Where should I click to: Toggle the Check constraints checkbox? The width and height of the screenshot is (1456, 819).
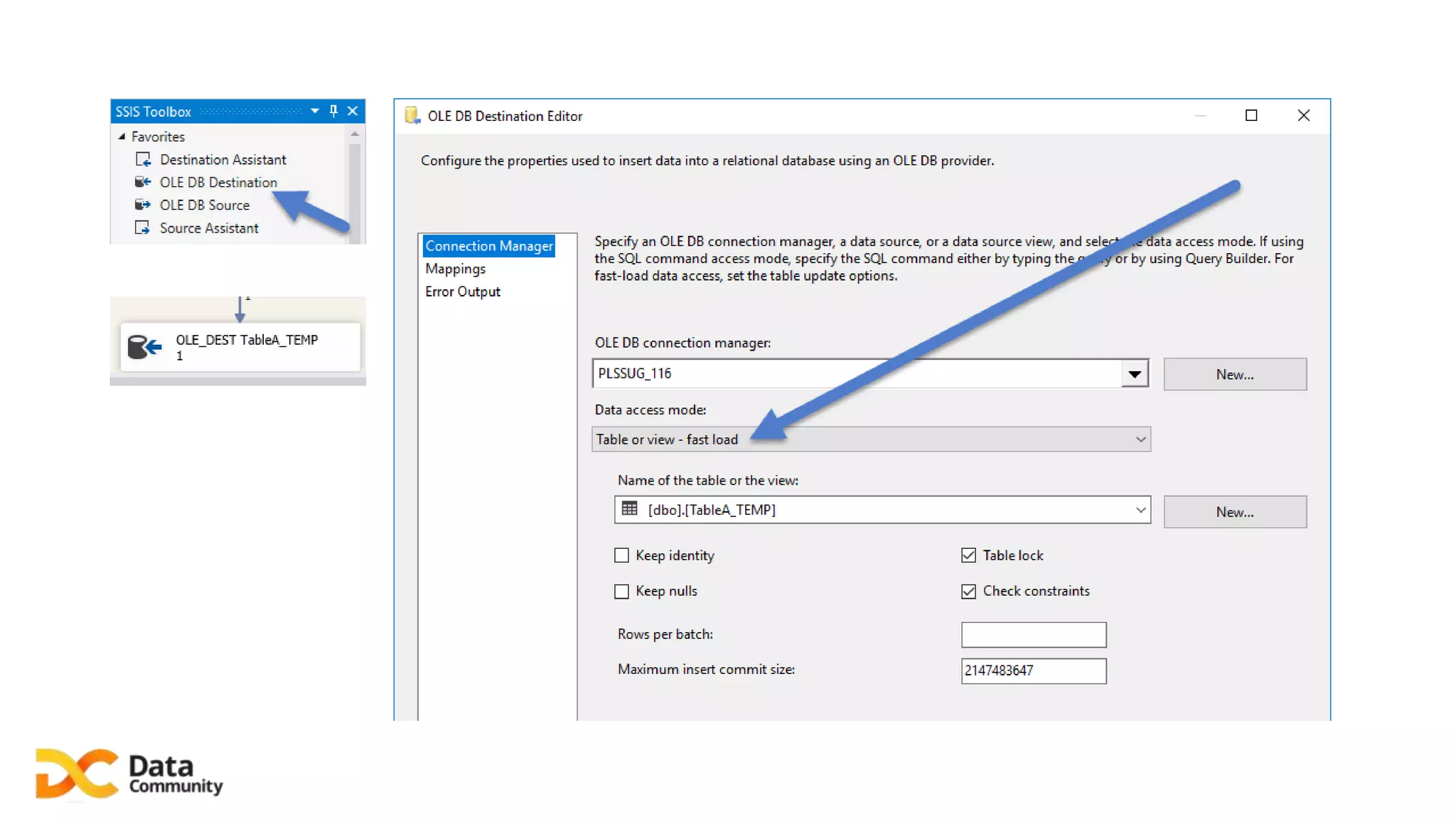tap(968, 591)
